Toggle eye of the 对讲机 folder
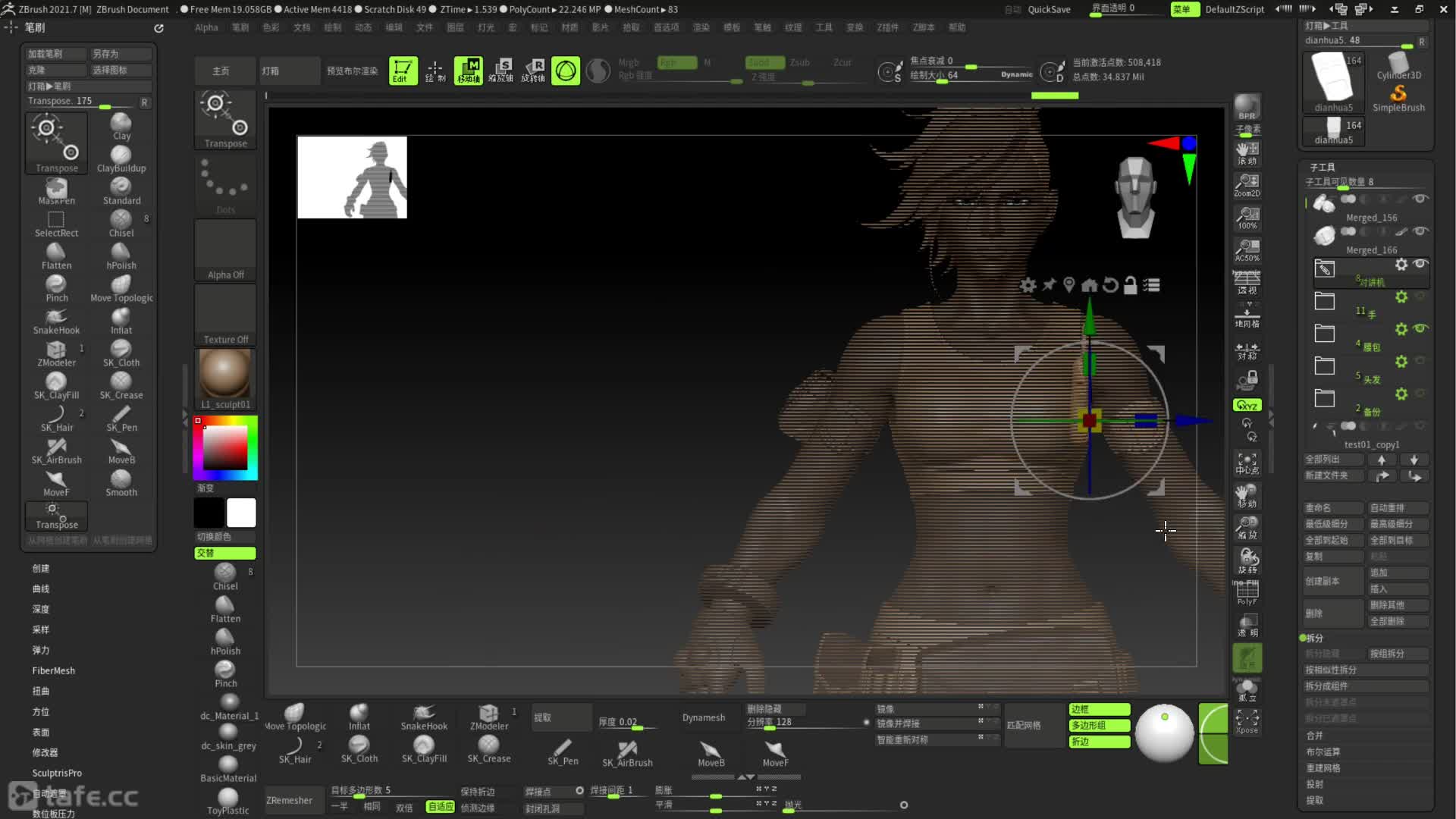 pyautogui.click(x=1420, y=264)
